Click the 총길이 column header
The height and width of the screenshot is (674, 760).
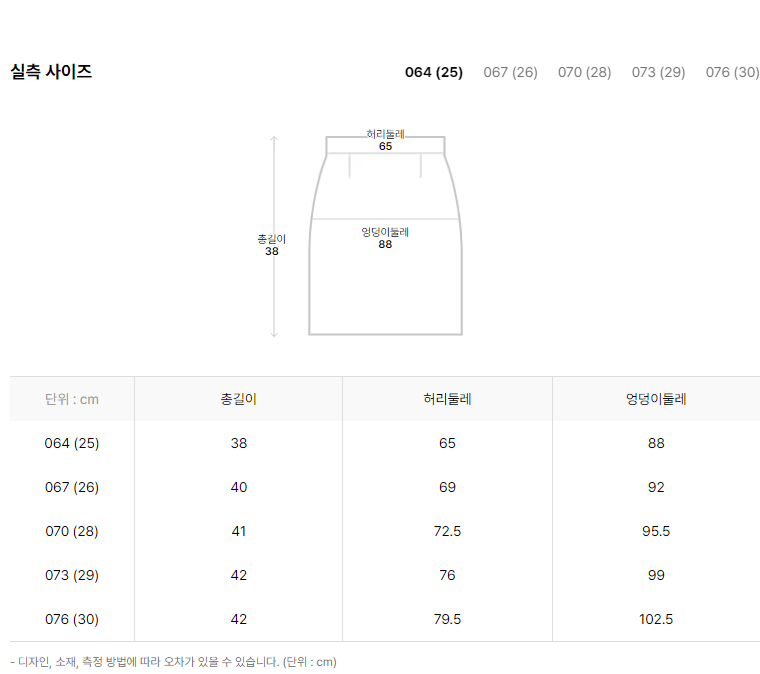click(238, 399)
